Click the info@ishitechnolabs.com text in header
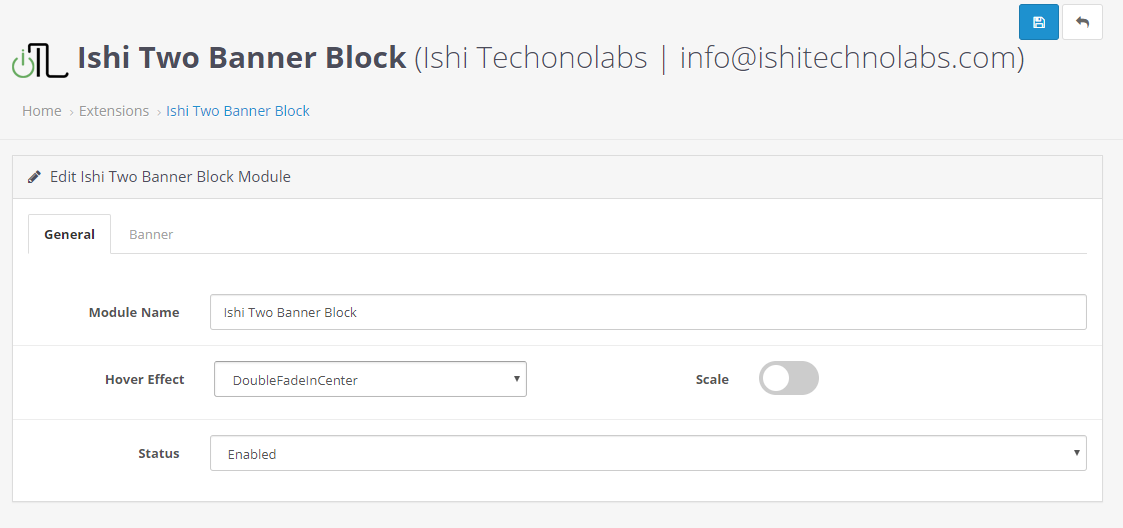Screen dimensions: 1123x528 tap(848, 58)
